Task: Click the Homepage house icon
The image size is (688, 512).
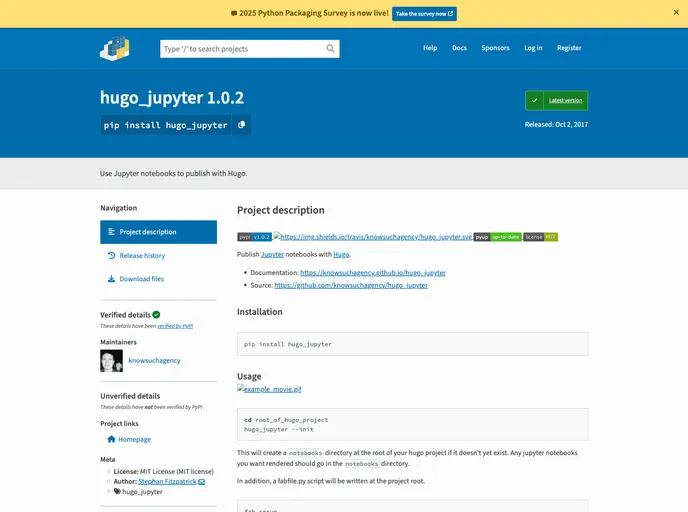Action: (x=111, y=439)
